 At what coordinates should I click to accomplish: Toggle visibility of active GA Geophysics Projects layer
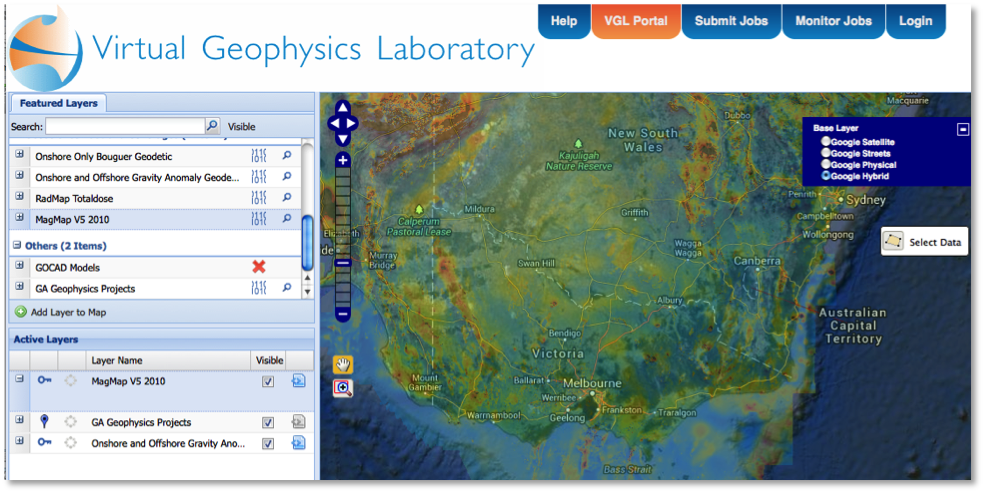coord(268,422)
